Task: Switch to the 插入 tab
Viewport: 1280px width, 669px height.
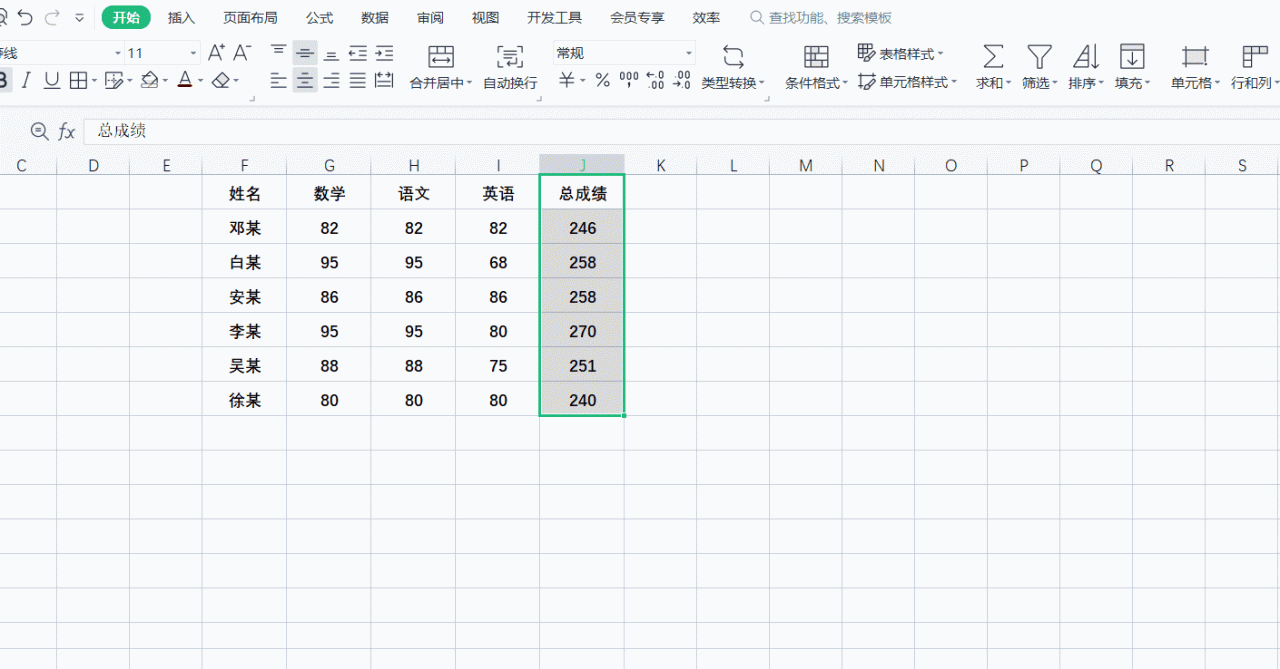Action: pyautogui.click(x=182, y=18)
